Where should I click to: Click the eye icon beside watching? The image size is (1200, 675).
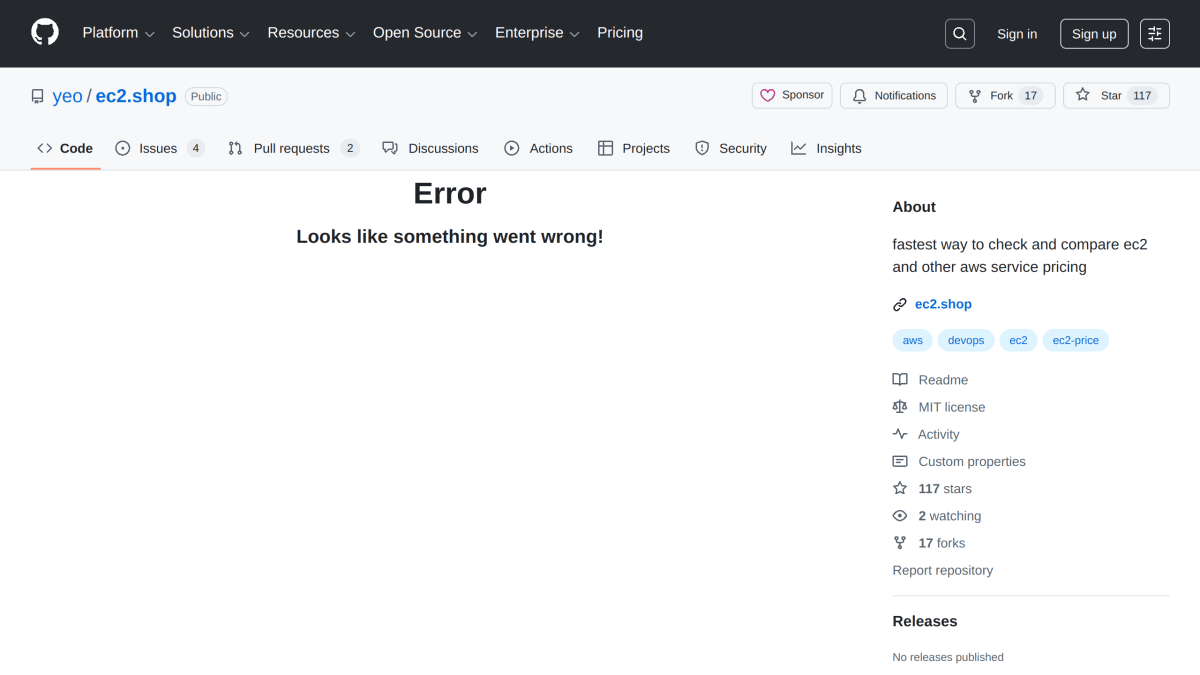pyautogui.click(x=900, y=516)
